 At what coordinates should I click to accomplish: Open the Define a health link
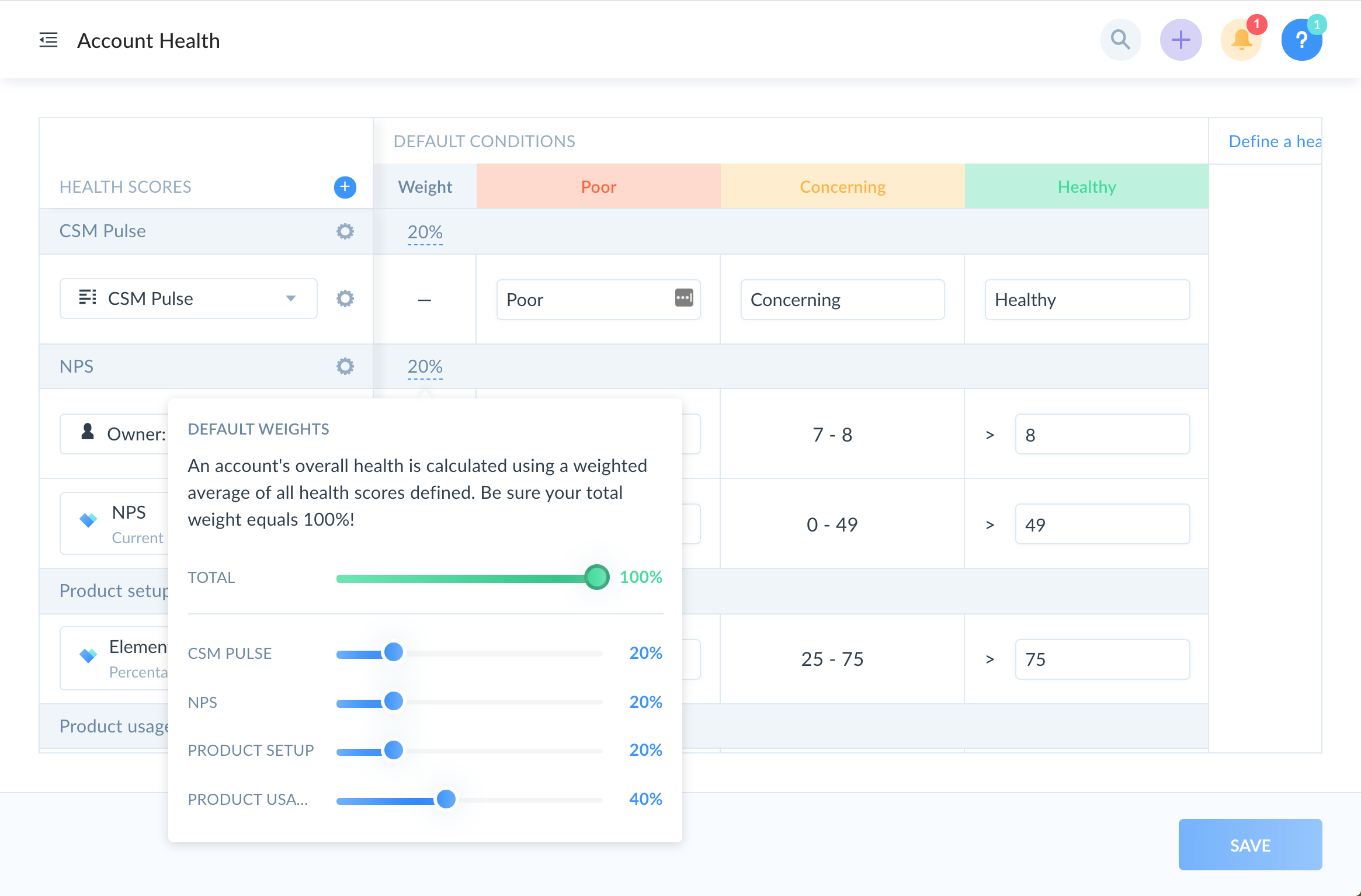(1275, 141)
